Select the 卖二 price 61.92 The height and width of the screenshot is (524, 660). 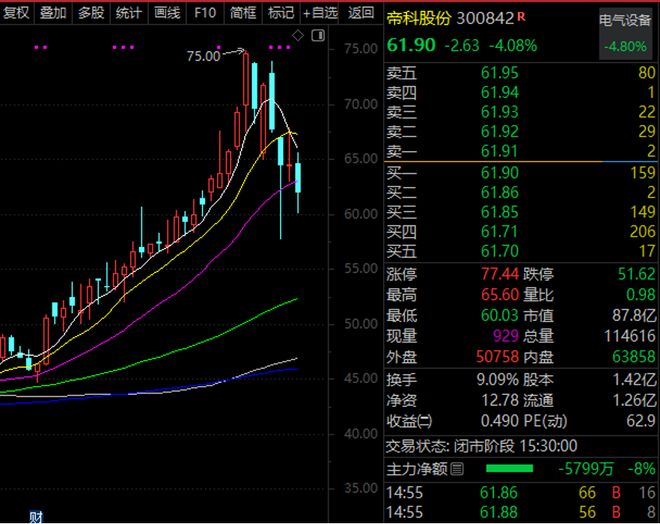[500, 131]
